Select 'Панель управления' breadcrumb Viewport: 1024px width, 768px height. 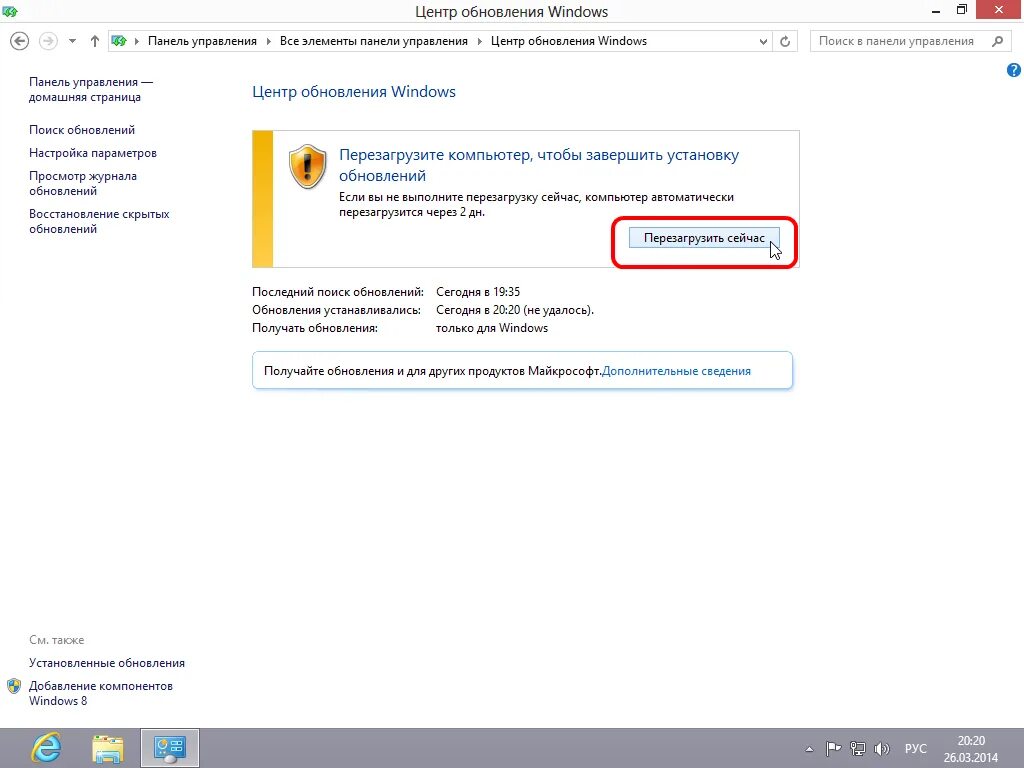coord(202,41)
